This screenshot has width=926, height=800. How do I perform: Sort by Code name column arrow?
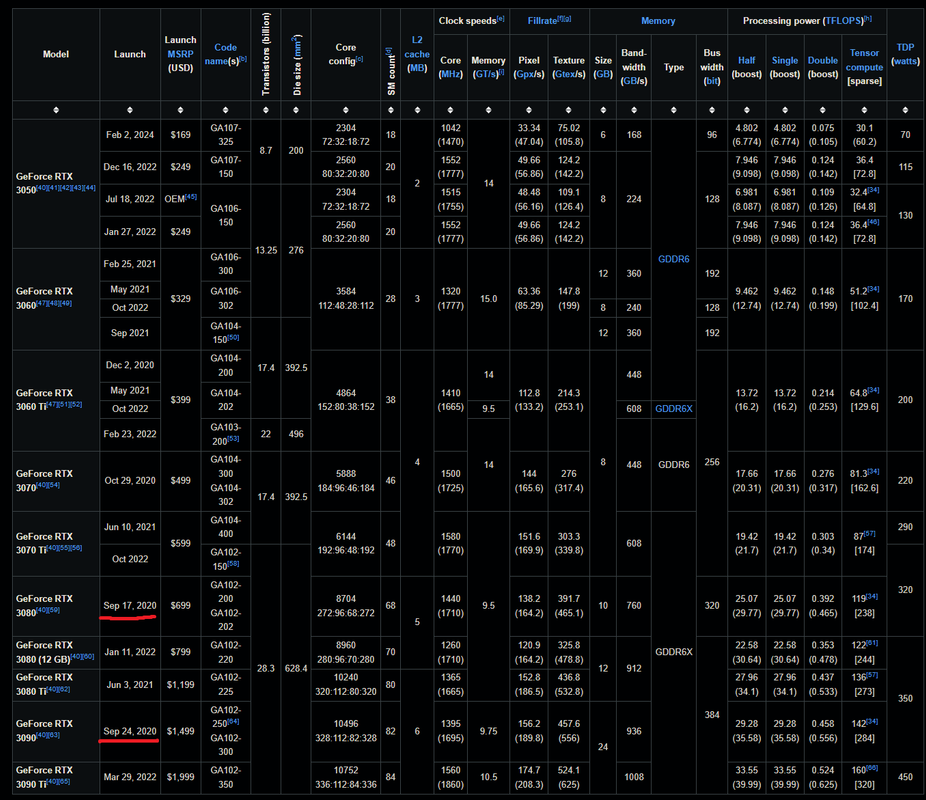[226, 110]
